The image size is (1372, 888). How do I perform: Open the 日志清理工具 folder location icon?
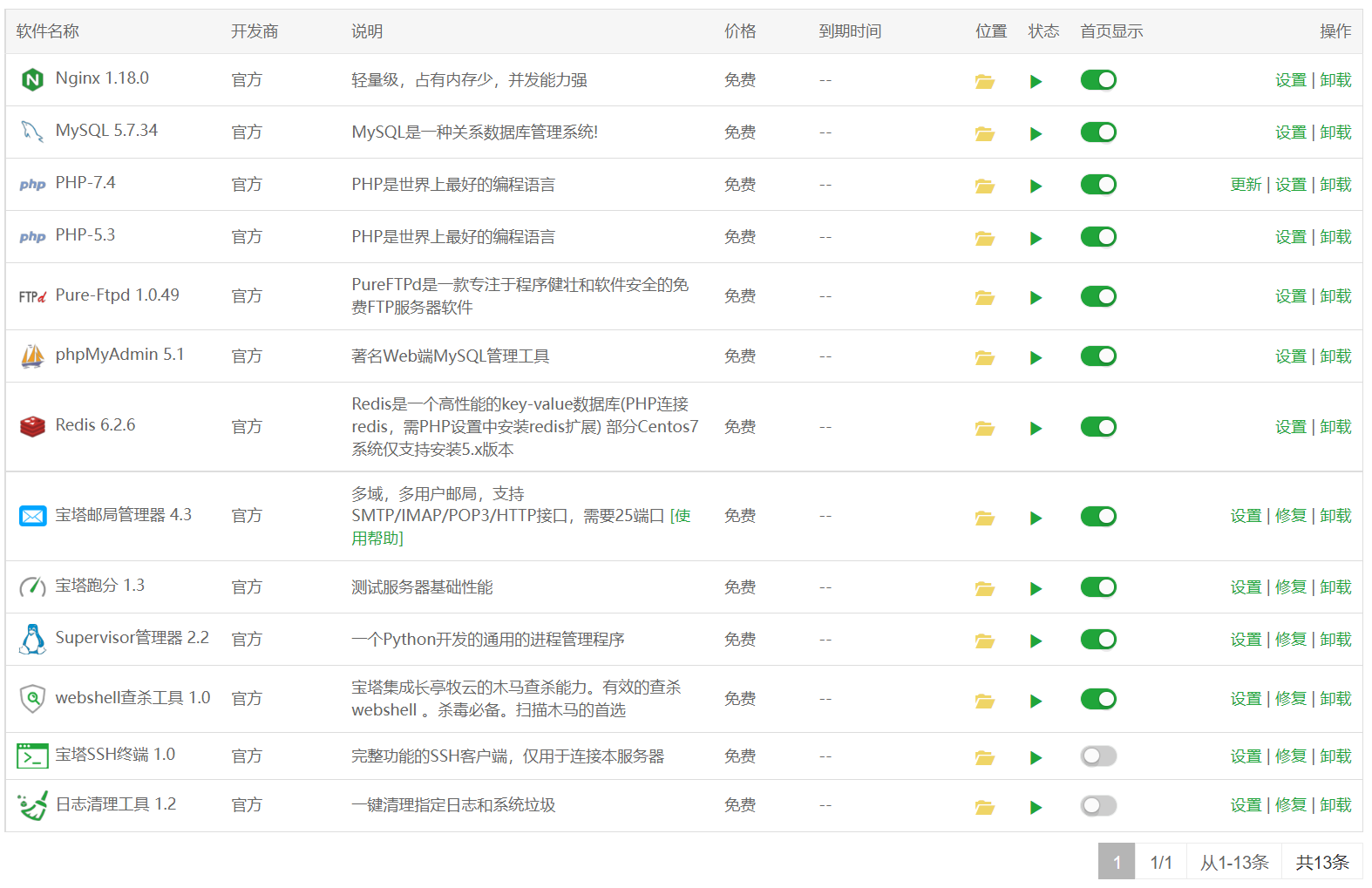click(x=985, y=807)
